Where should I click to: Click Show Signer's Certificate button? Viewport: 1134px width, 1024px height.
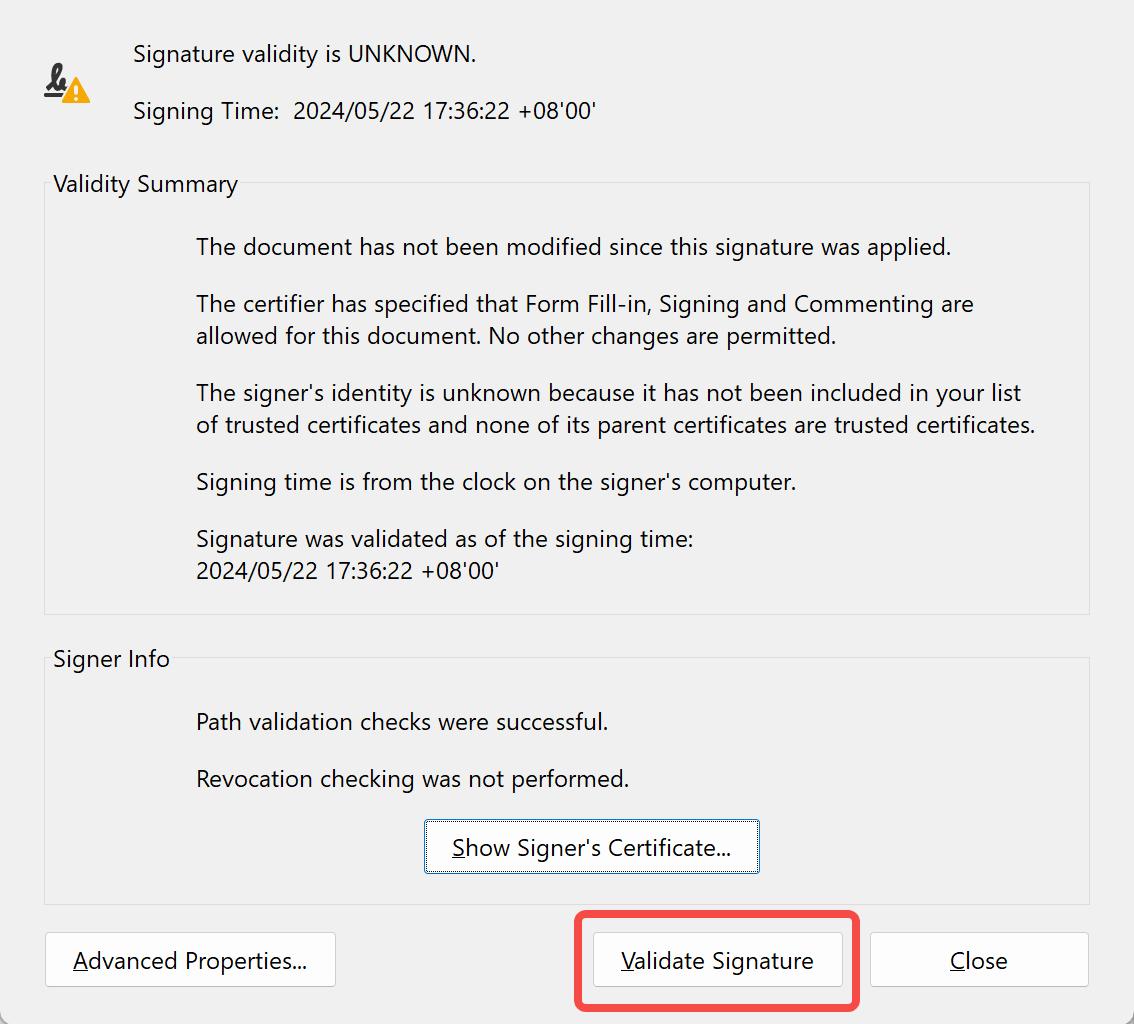(x=591, y=848)
